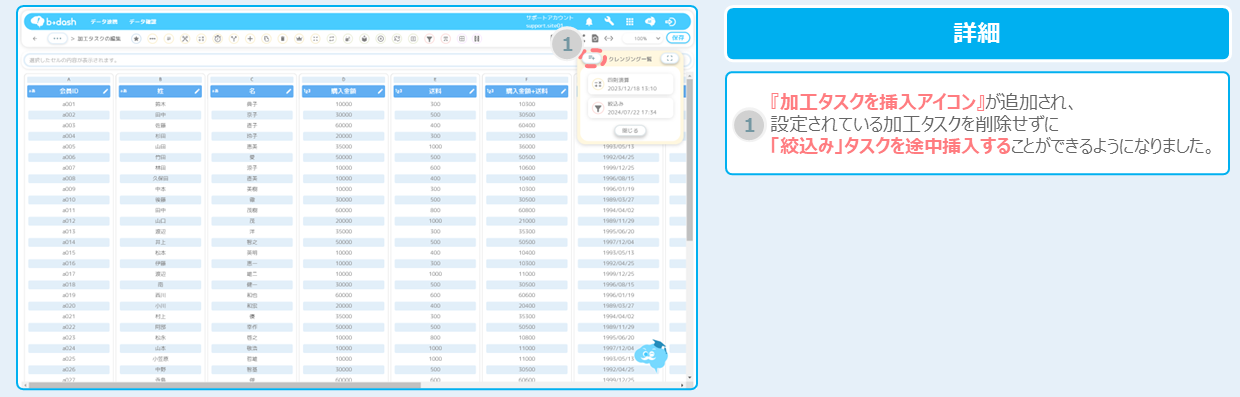
Task: Open the breadcrumb ellipsis menu
Action: (57, 38)
